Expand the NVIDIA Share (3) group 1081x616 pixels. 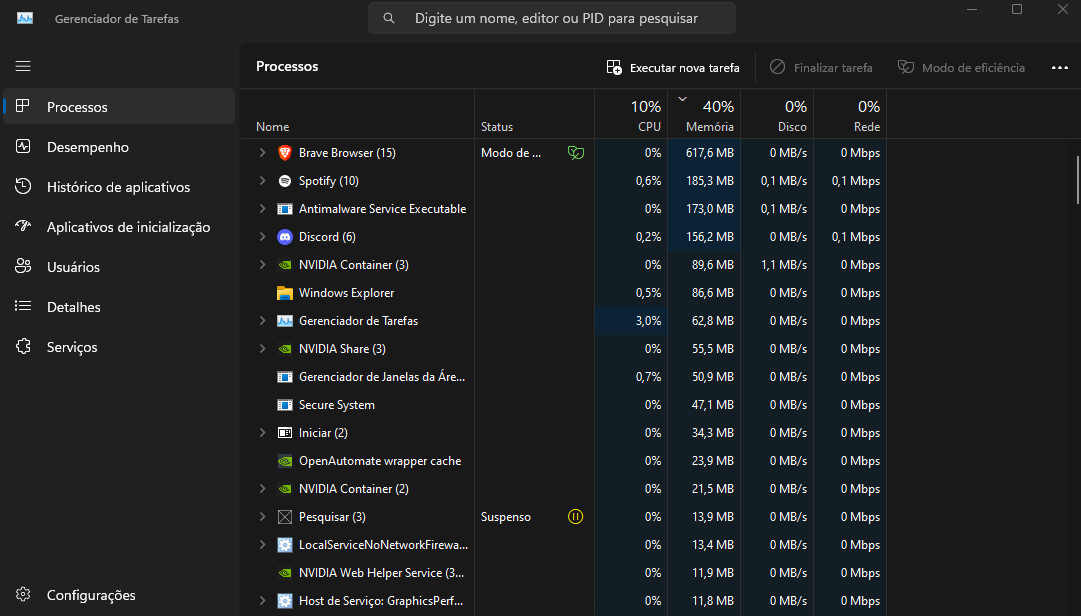(x=262, y=349)
